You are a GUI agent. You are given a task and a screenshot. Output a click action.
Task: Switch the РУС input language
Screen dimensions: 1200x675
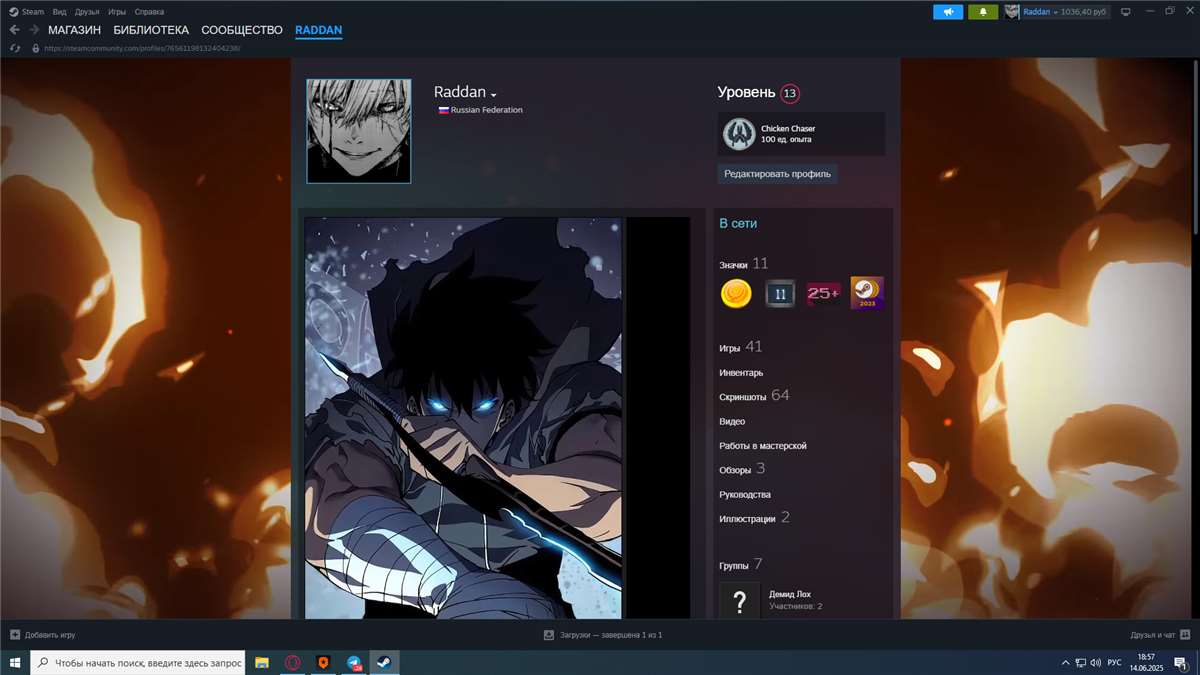click(x=1114, y=662)
